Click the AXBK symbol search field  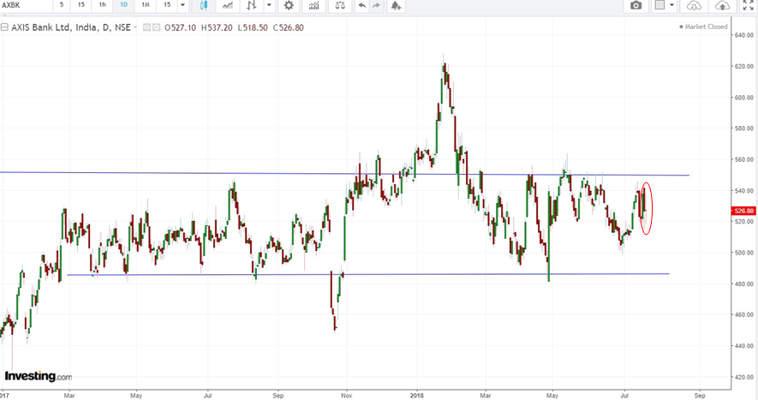coord(25,5)
